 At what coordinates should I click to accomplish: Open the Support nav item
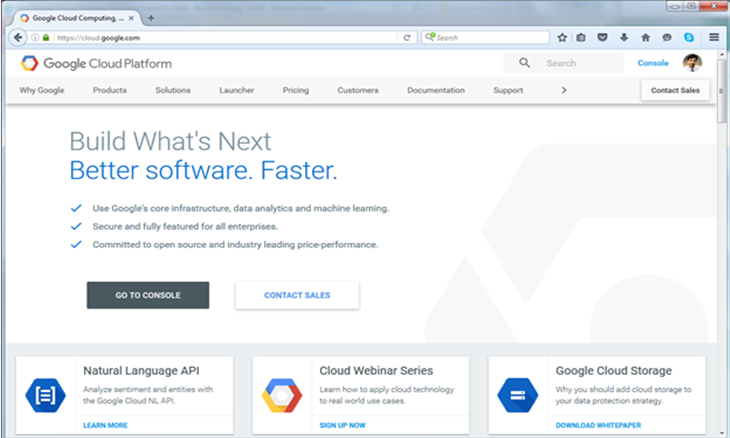(508, 90)
